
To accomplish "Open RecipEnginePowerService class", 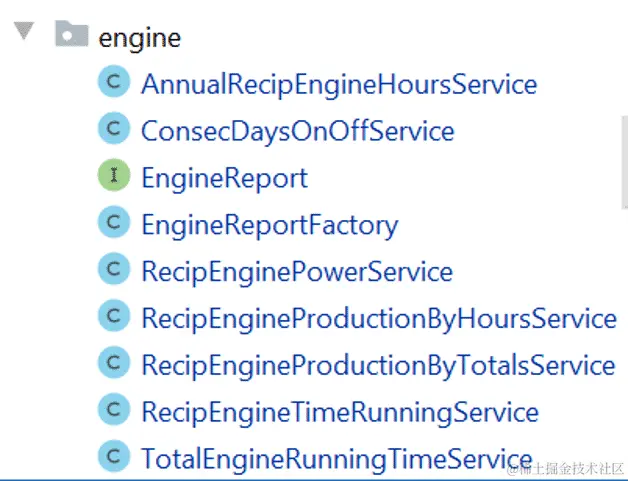I will pyautogui.click(x=297, y=272).
